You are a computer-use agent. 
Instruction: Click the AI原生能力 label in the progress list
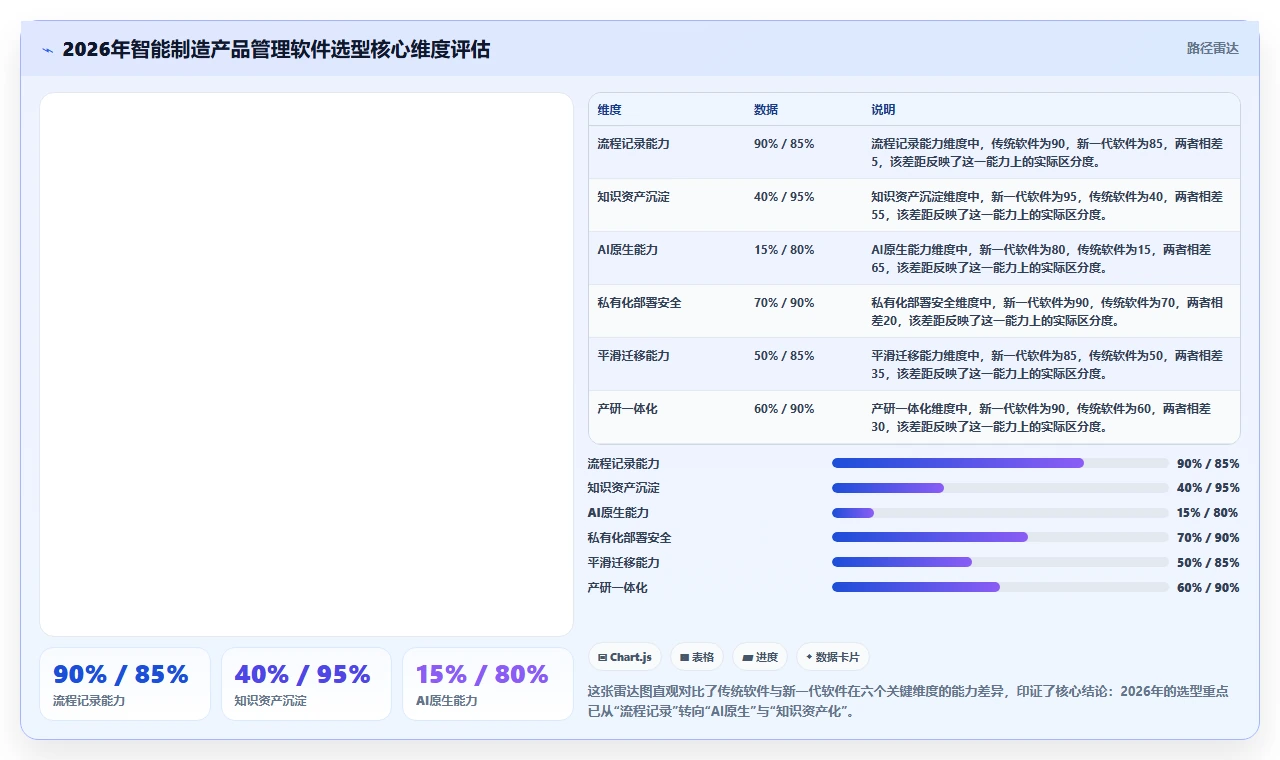618,513
